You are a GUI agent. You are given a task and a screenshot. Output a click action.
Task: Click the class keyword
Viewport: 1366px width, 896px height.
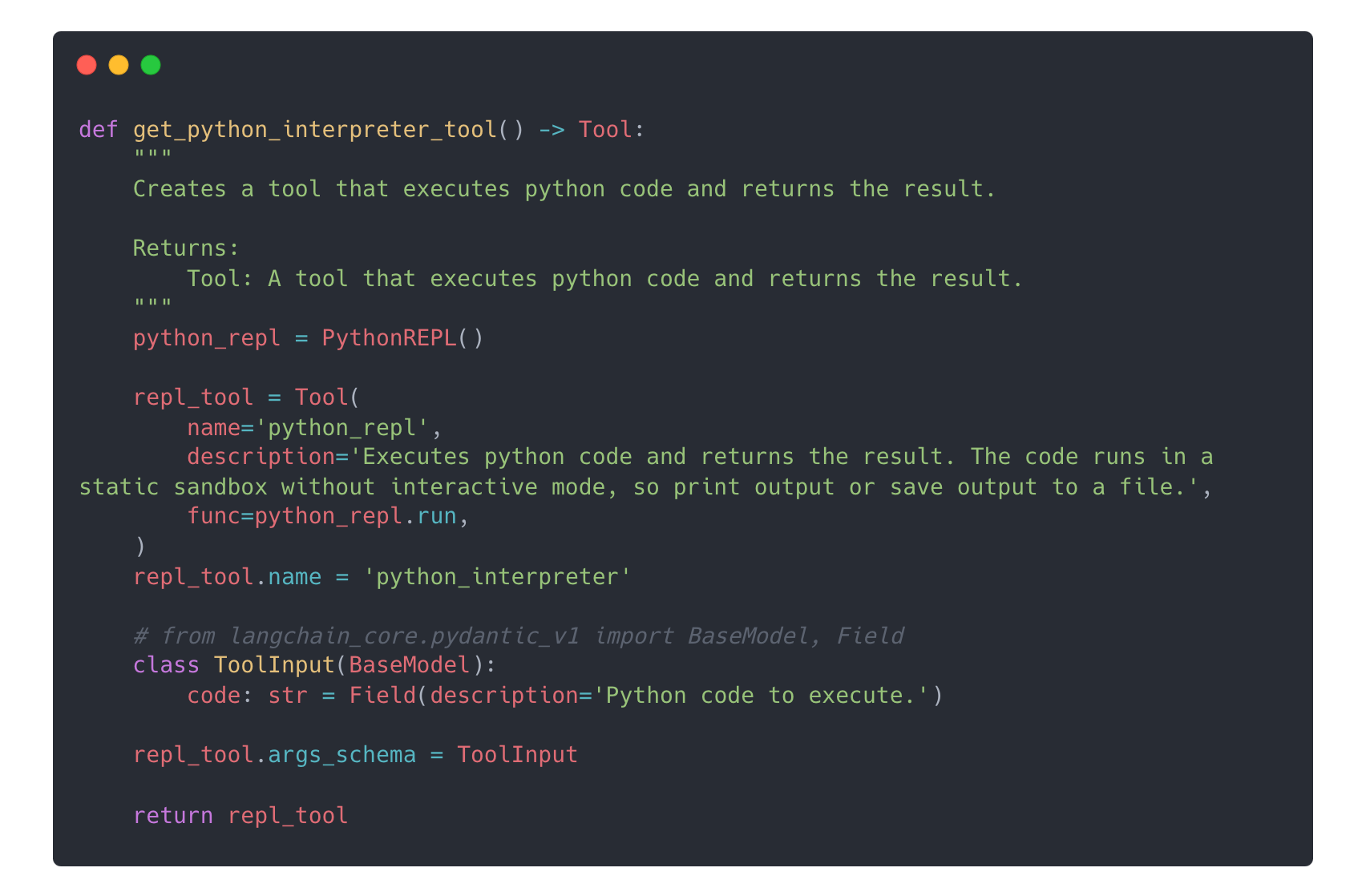[166, 665]
